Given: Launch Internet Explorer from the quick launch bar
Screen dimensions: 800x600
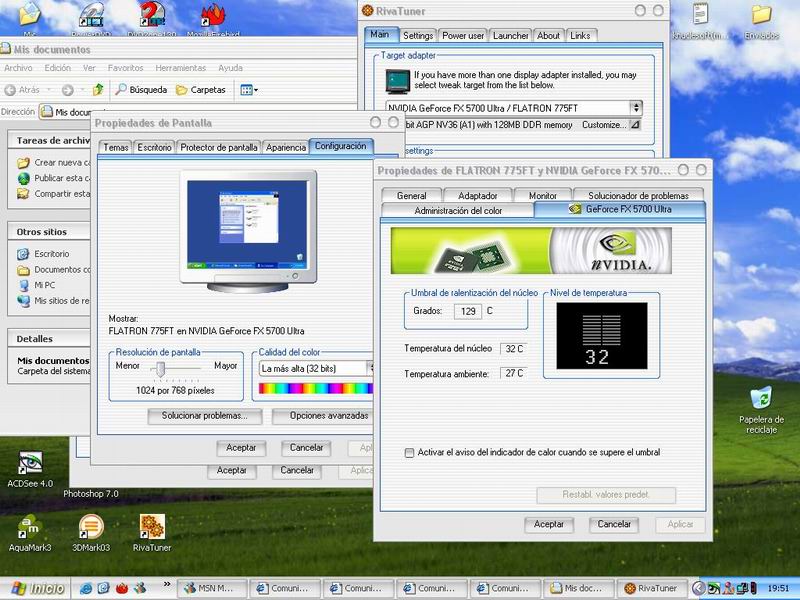Looking at the screenshot, I should 86,588.
